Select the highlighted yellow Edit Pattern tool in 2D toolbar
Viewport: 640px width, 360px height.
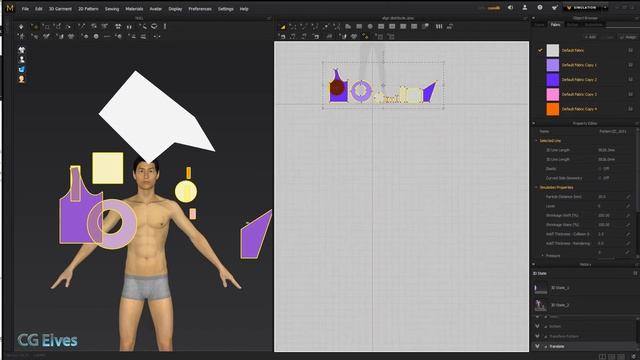point(282,27)
